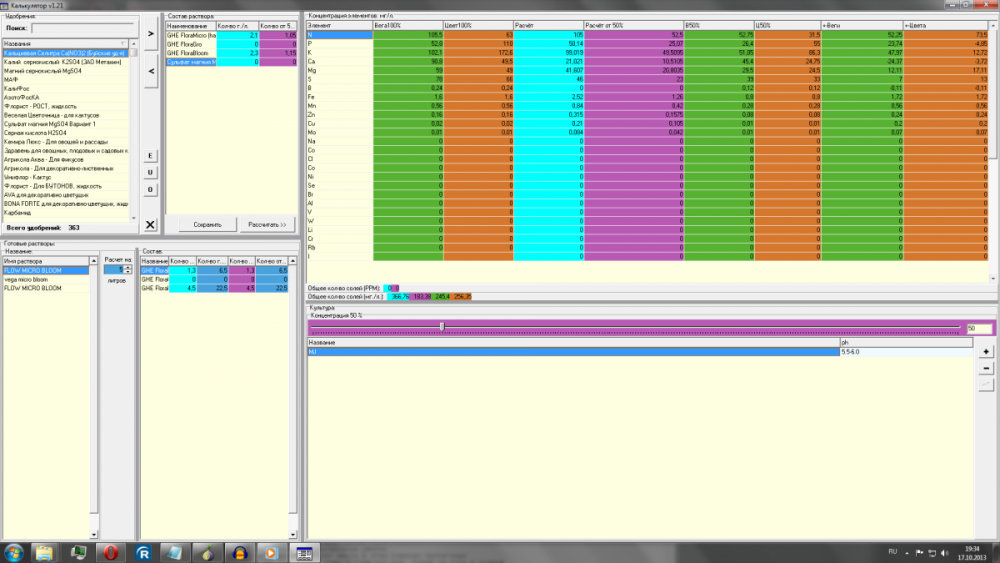The height and width of the screenshot is (563, 1000).
Task: Click the E button beside the fertilizer list
Action: point(151,156)
